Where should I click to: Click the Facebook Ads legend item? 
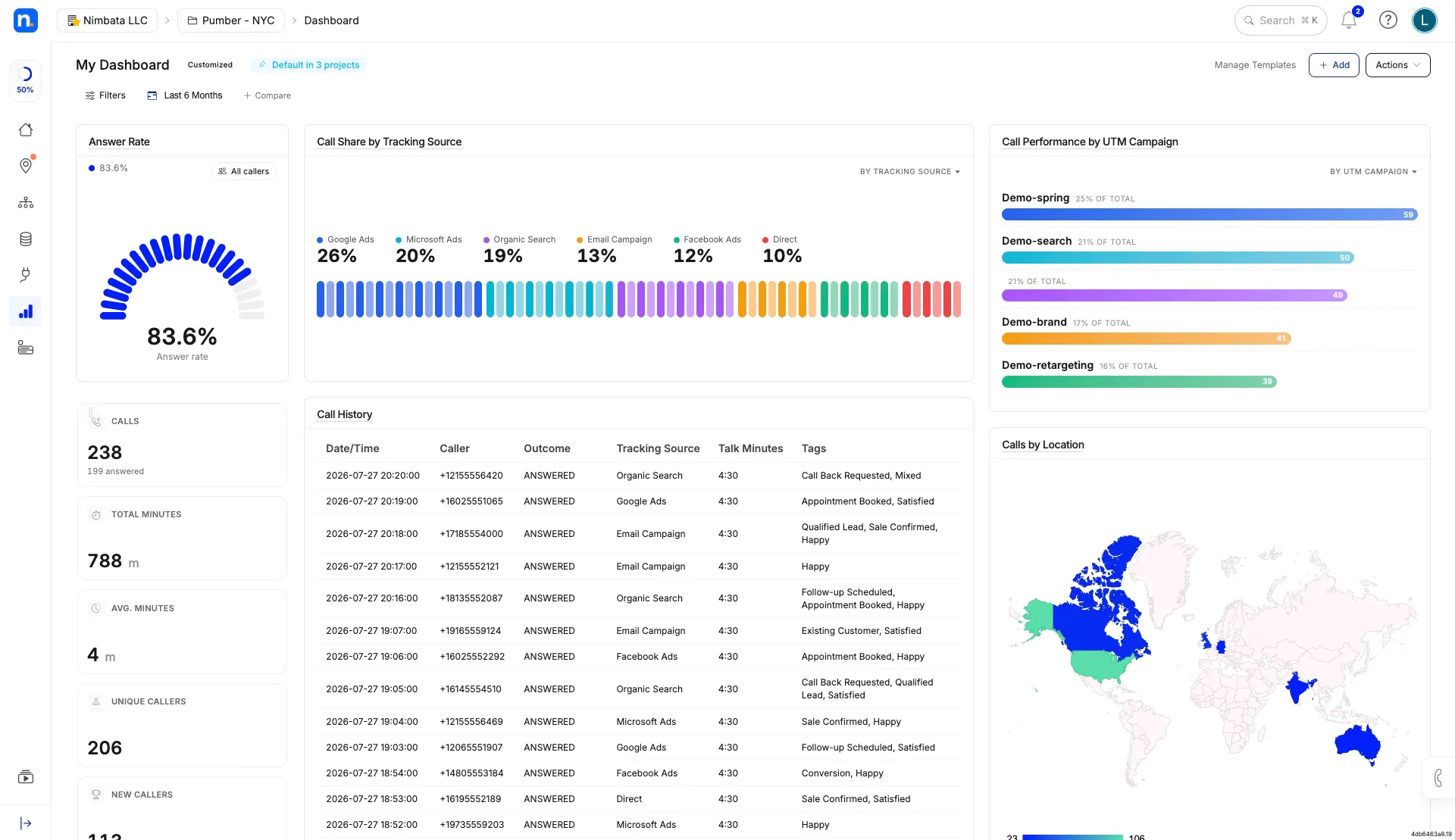[708, 240]
